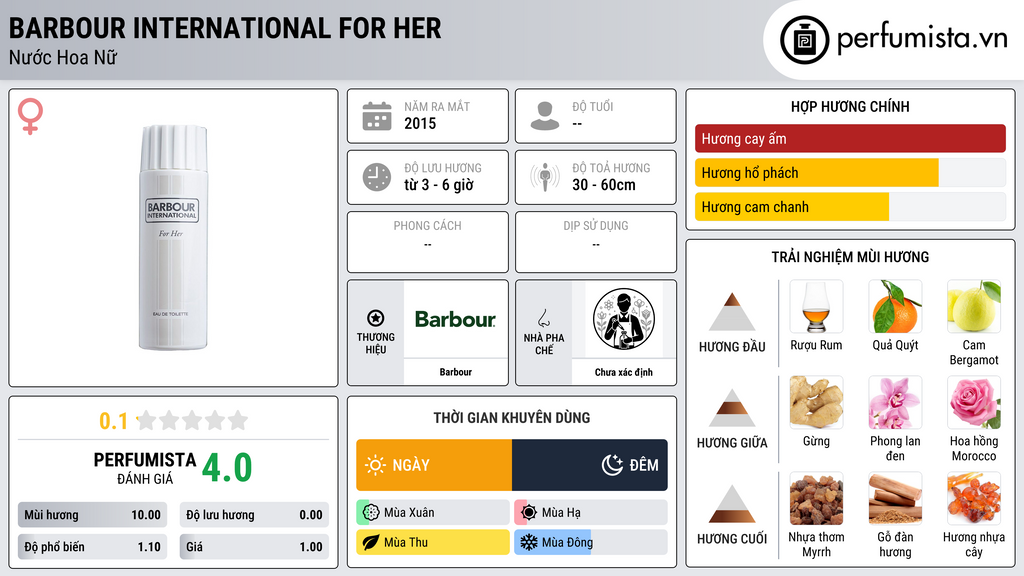Screen dimensions: 1024x576
Task: Select the Quả Quýt note image
Action: [x=895, y=307]
